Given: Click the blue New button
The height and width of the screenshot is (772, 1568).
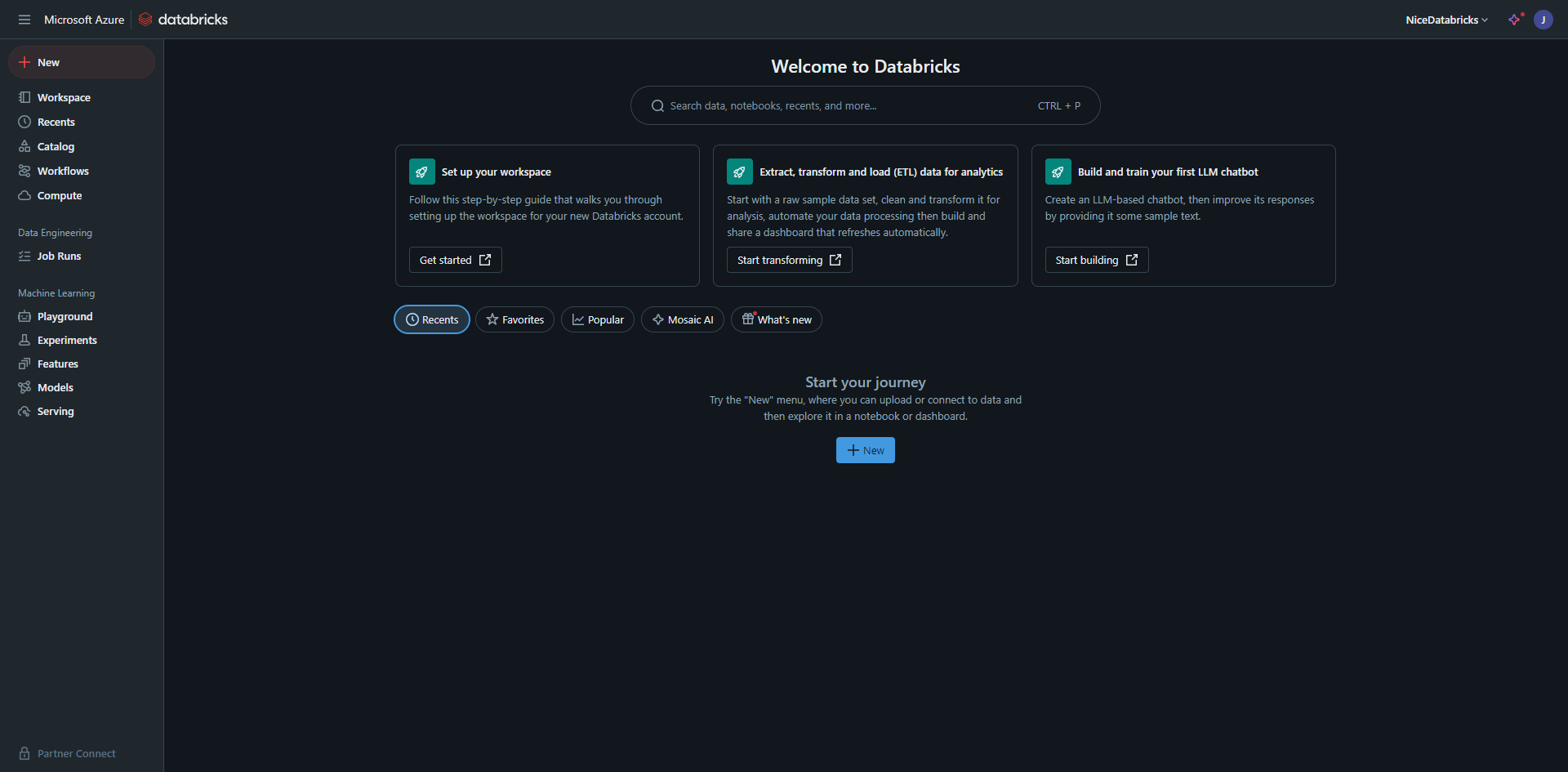Looking at the screenshot, I should (x=866, y=450).
